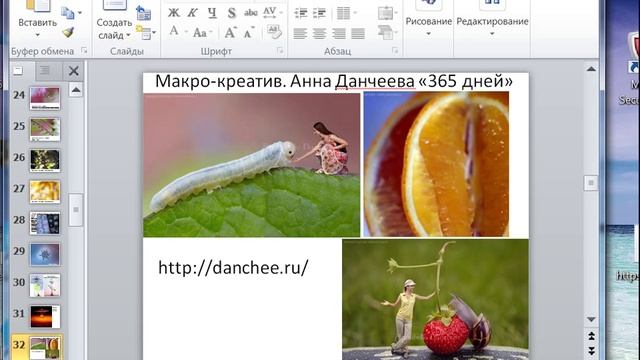Viewport: 640px width, 360px height.
Task: Open the Буфер обмена dialog launcher
Action: 84,51
